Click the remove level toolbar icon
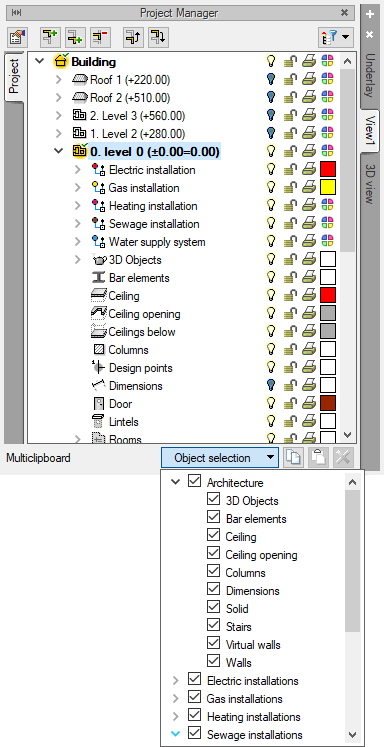The width and height of the screenshot is (384, 747). click(100, 37)
